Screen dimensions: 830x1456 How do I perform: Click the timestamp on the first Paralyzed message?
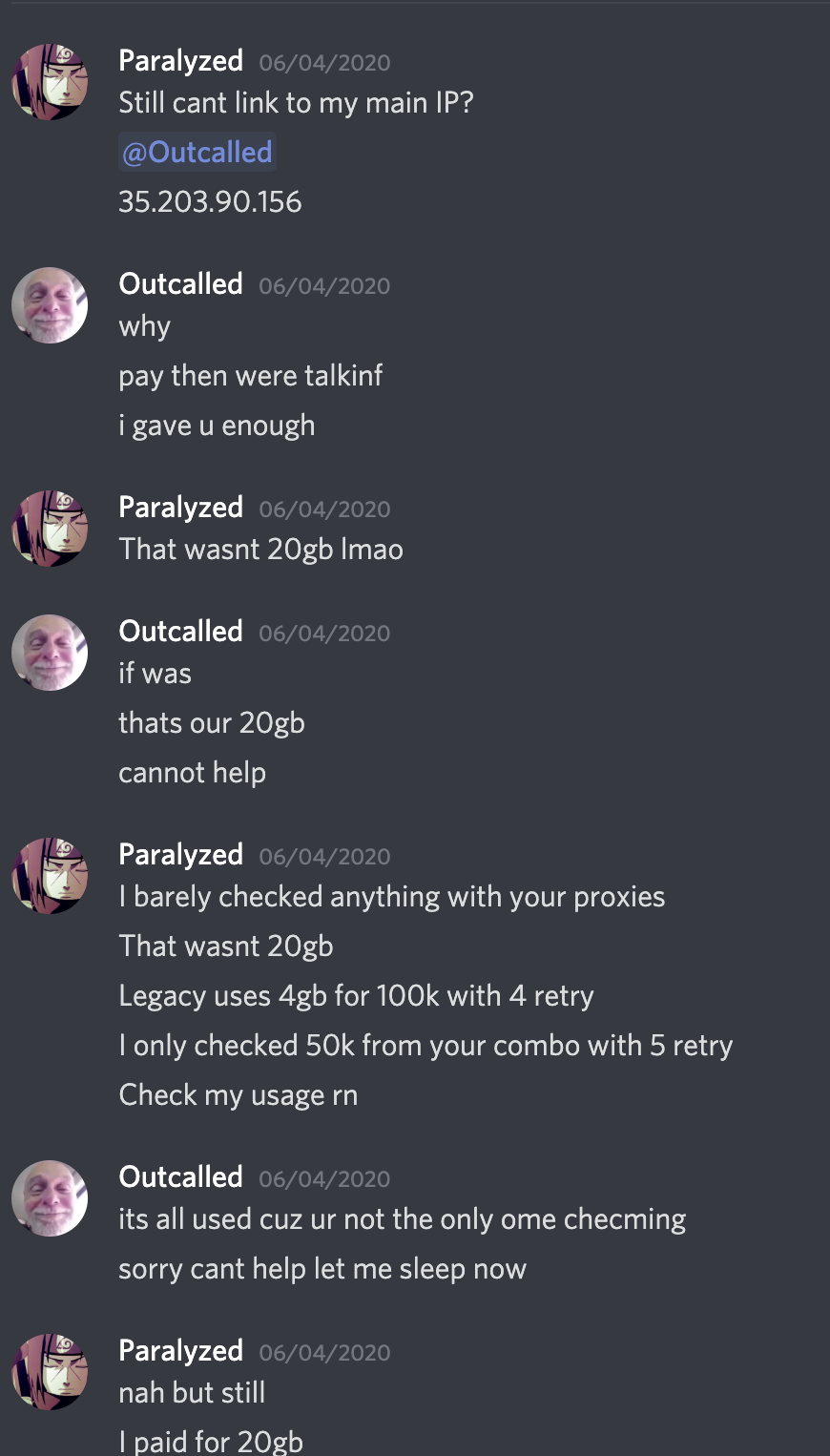324,63
